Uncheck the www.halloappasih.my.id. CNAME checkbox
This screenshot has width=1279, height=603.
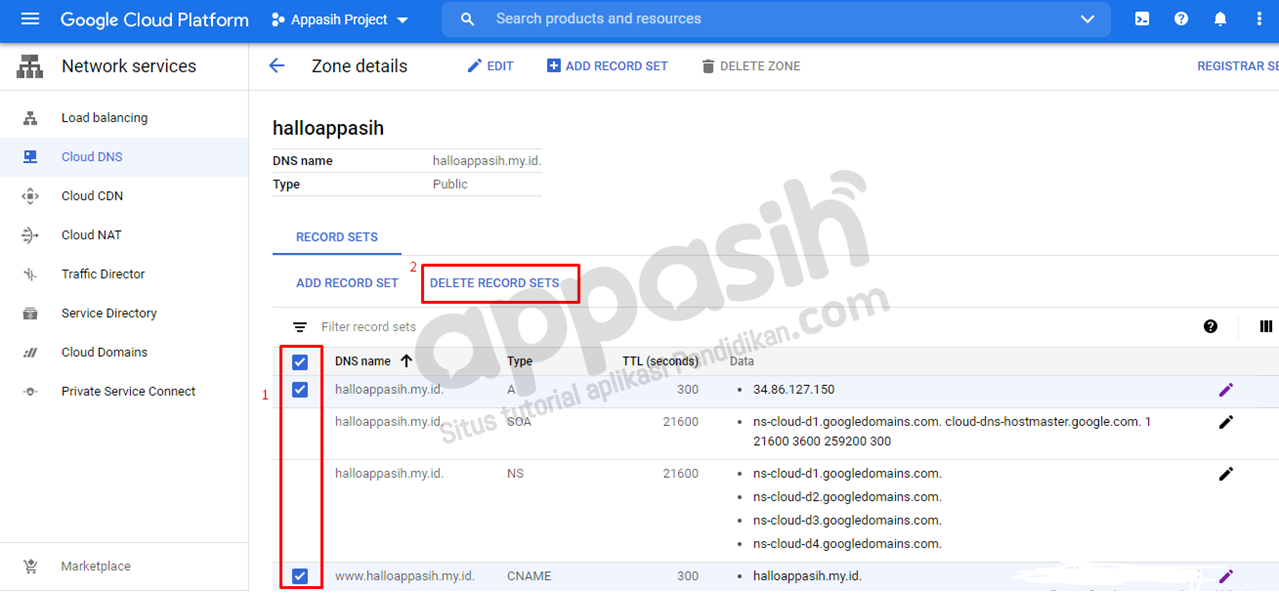coord(299,576)
